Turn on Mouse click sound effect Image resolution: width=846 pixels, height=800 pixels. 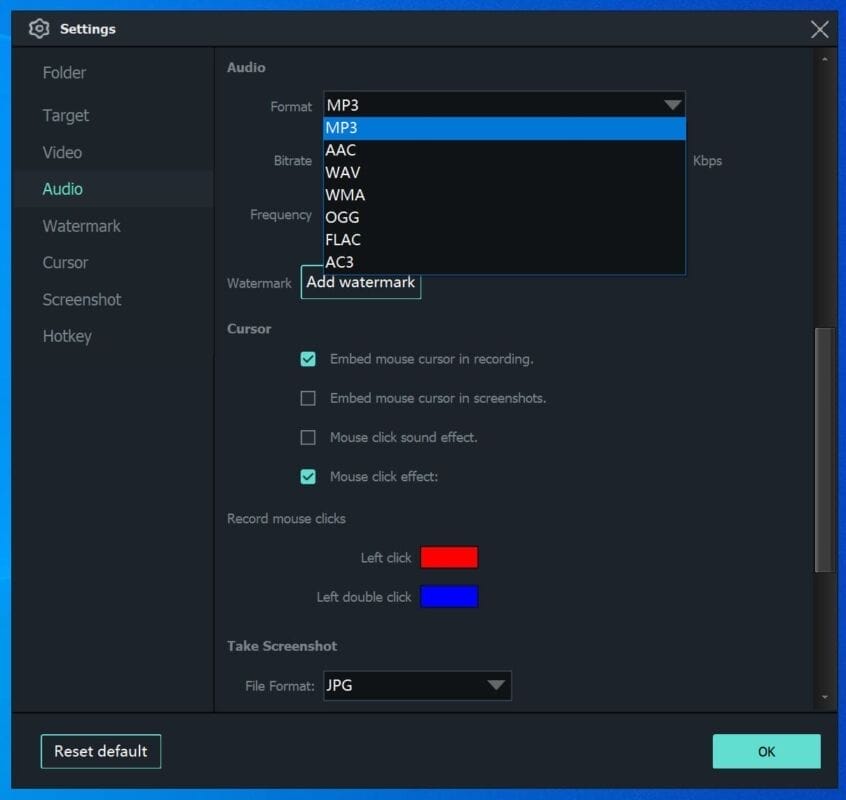[308, 438]
